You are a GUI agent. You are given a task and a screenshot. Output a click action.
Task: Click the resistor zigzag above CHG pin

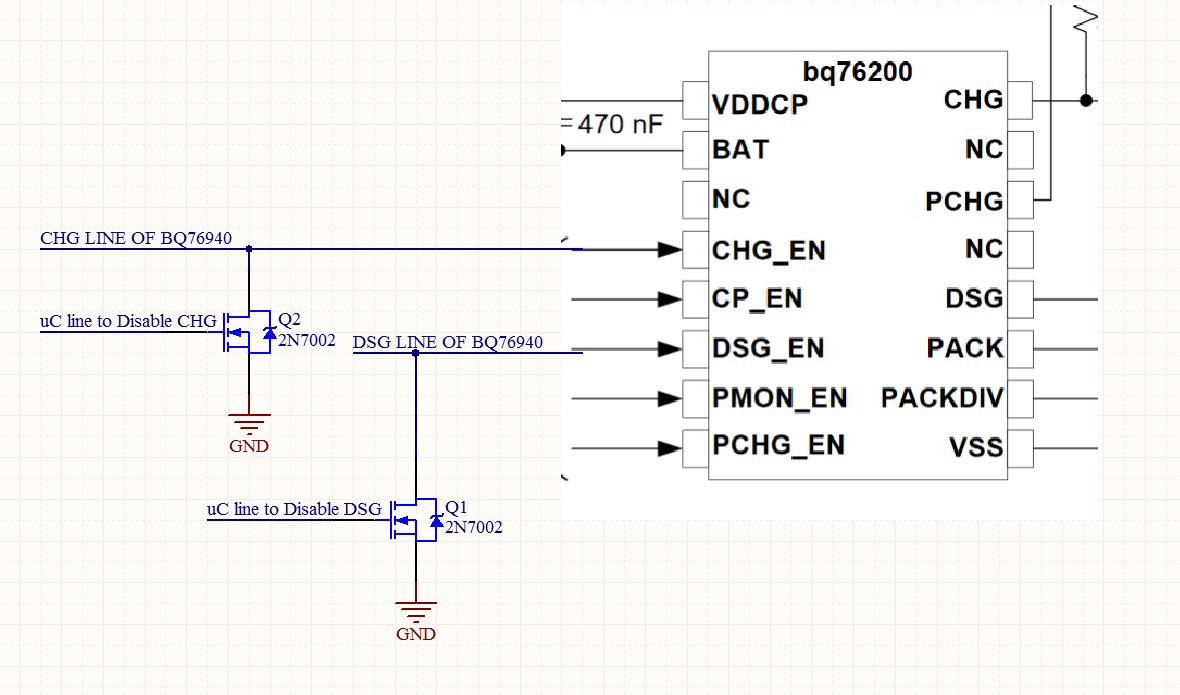click(x=1086, y=19)
